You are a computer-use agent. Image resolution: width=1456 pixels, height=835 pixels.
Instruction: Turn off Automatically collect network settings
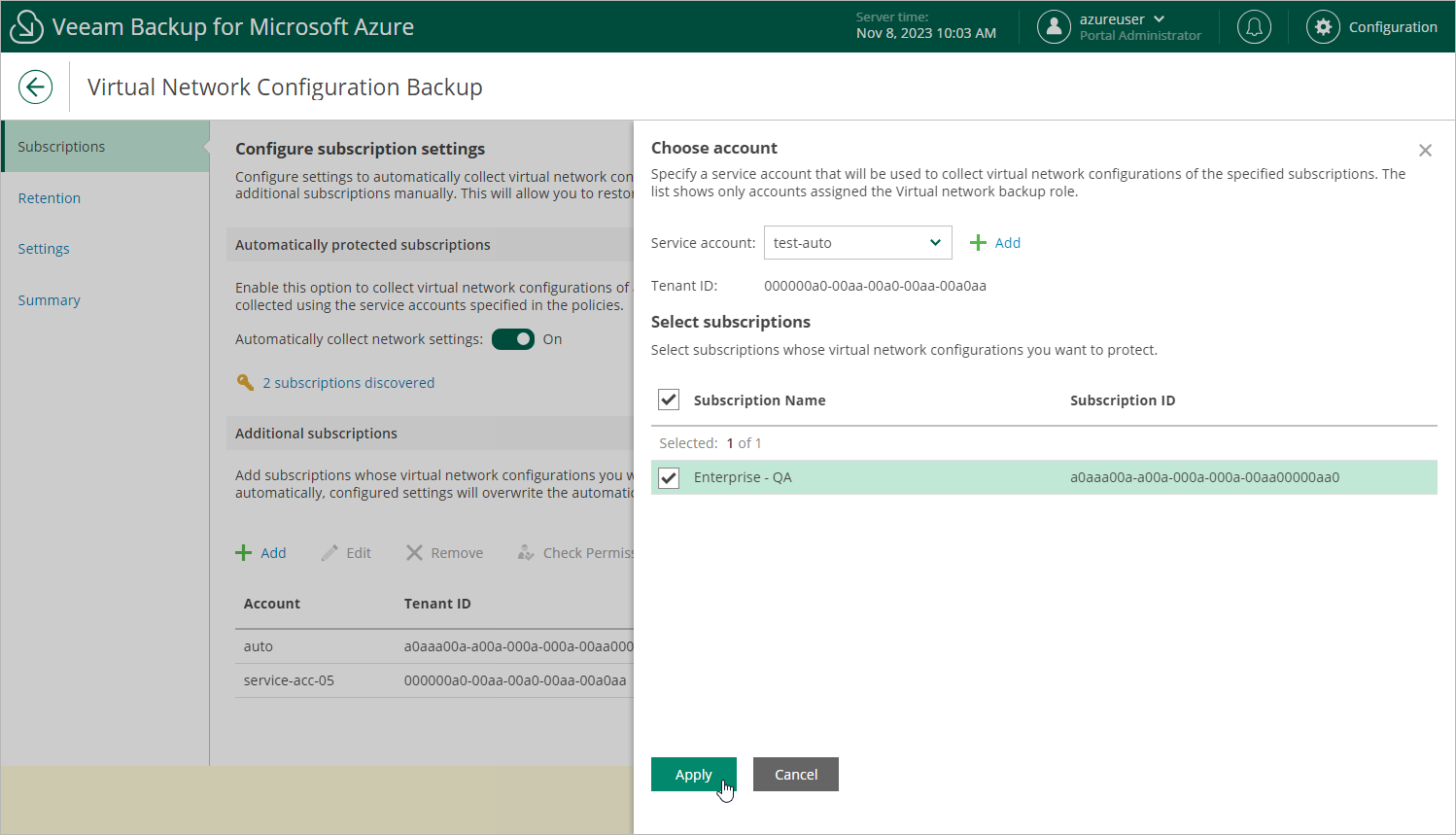(x=513, y=339)
